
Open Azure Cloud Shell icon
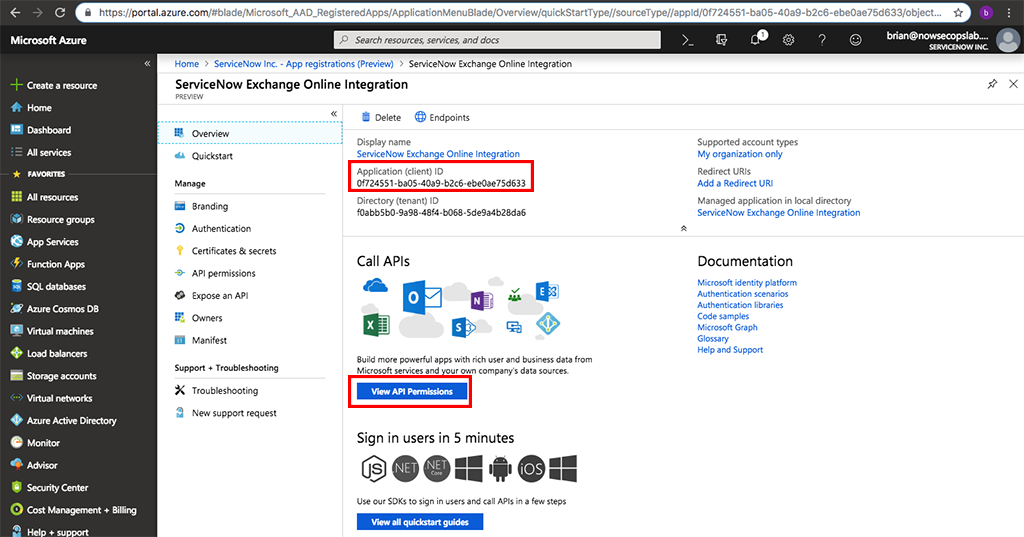[x=688, y=40]
